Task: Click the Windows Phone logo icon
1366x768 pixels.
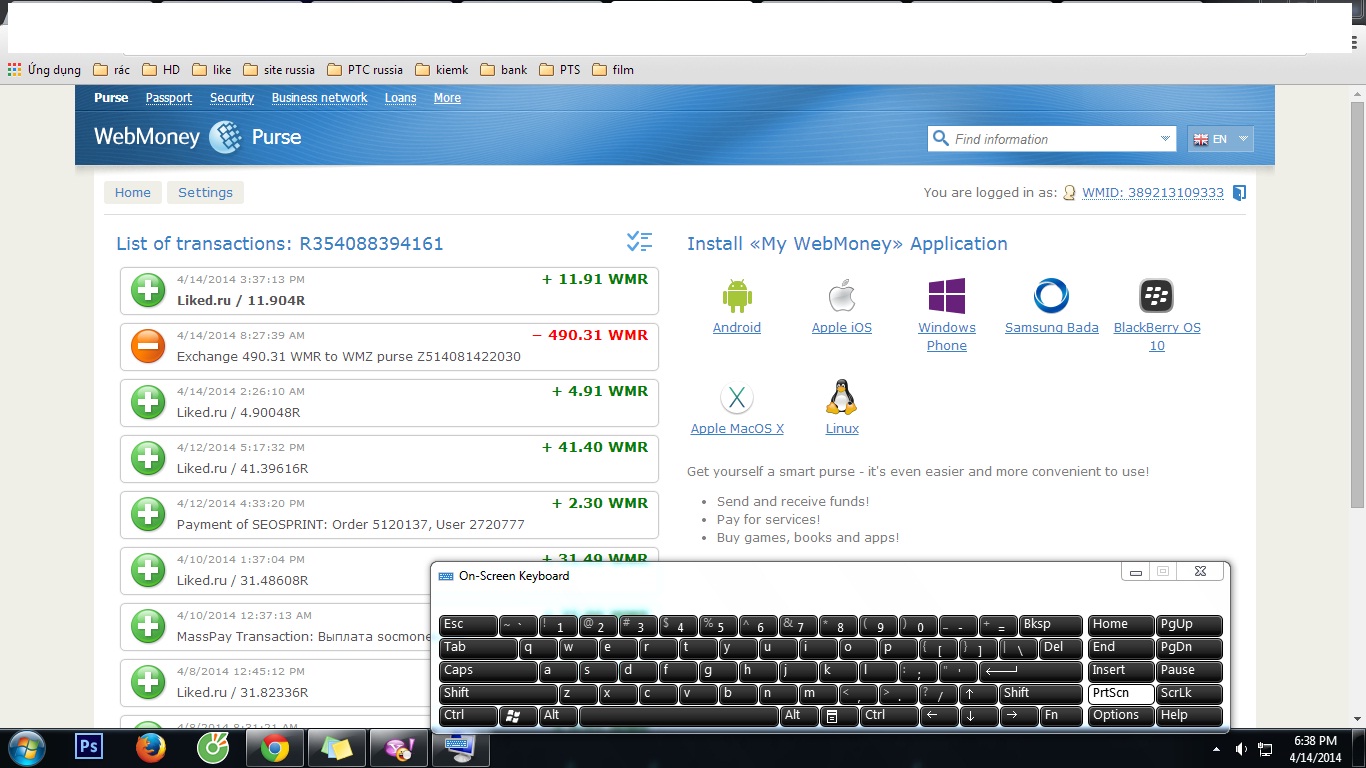Action: (946, 296)
